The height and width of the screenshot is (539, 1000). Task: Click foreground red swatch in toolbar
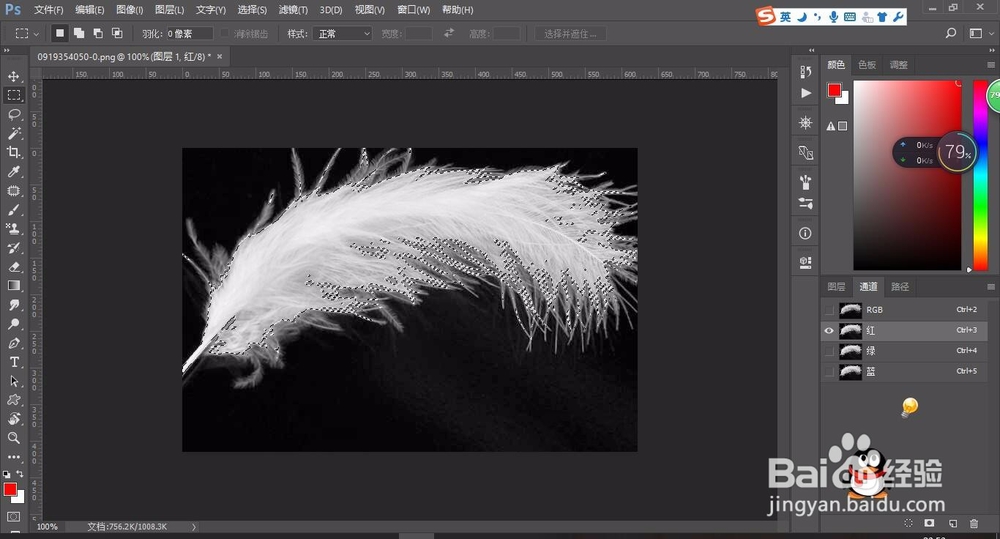tap(10, 489)
